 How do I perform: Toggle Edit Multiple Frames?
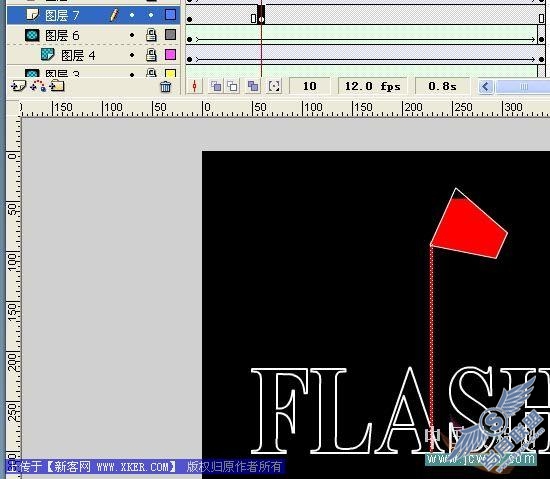253,86
